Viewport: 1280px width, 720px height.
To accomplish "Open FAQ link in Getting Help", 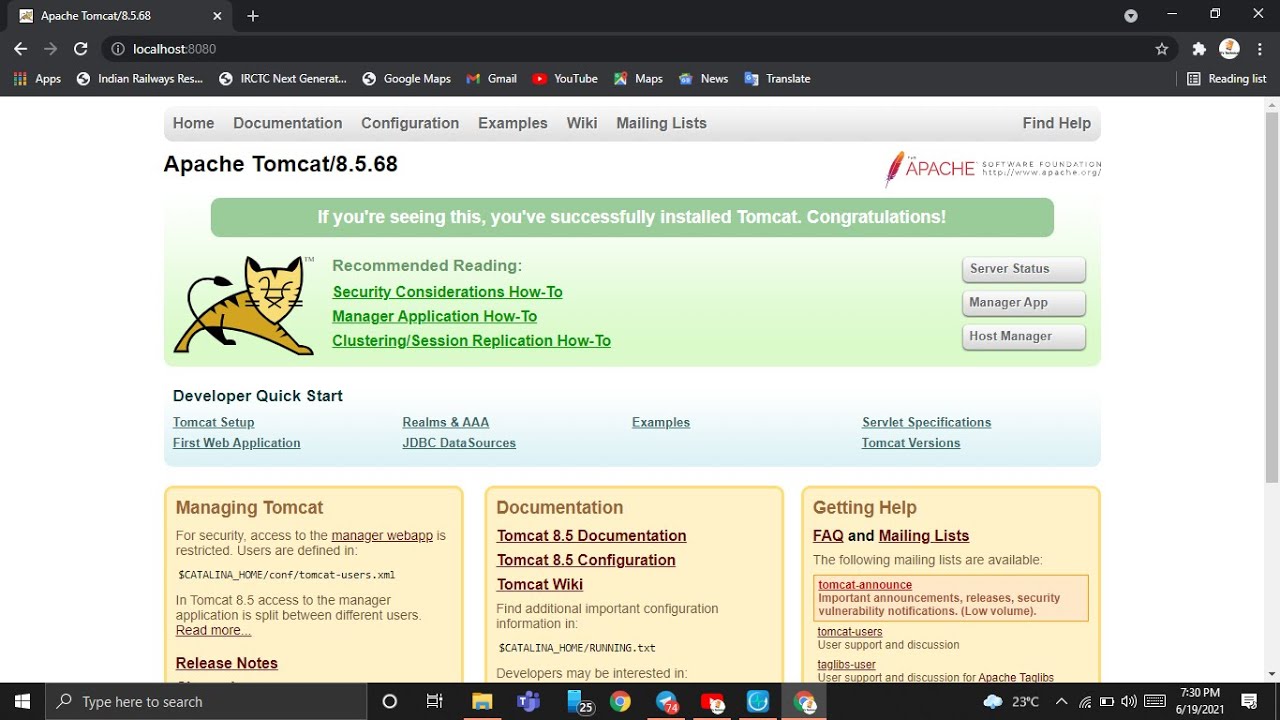I will click(828, 536).
